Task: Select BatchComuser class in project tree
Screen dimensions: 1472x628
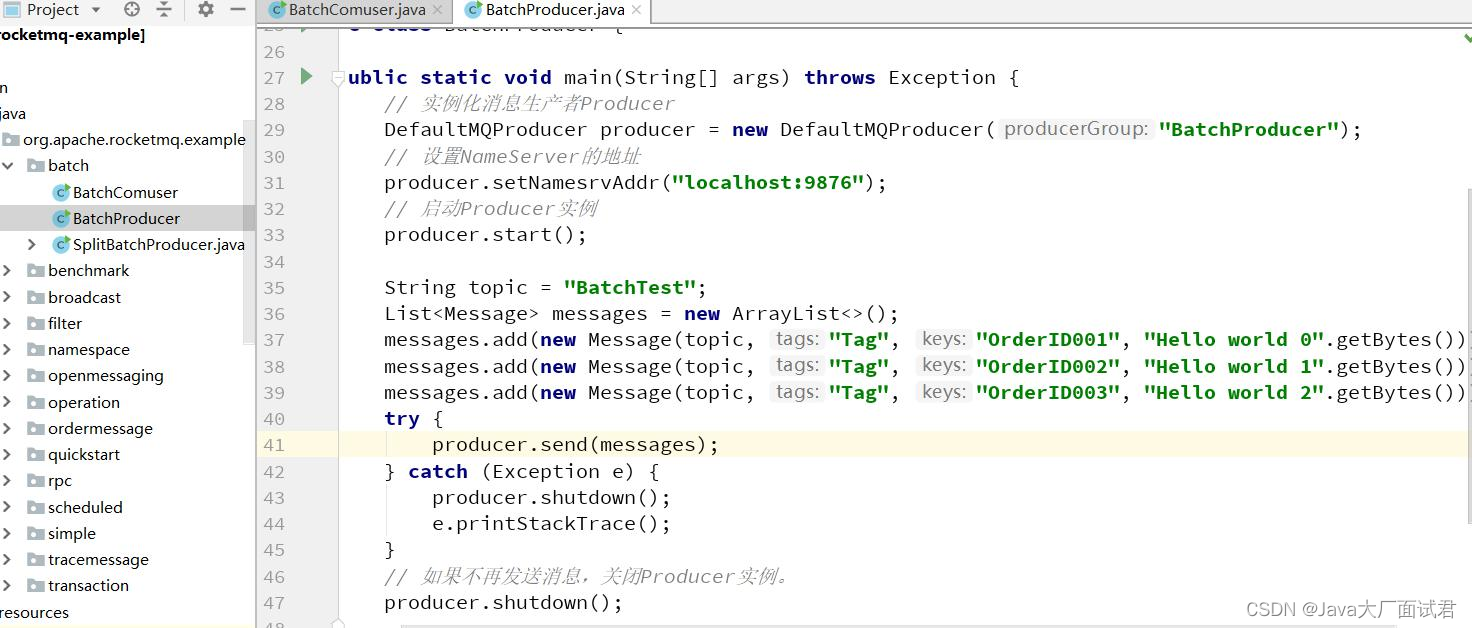Action: tap(125, 192)
